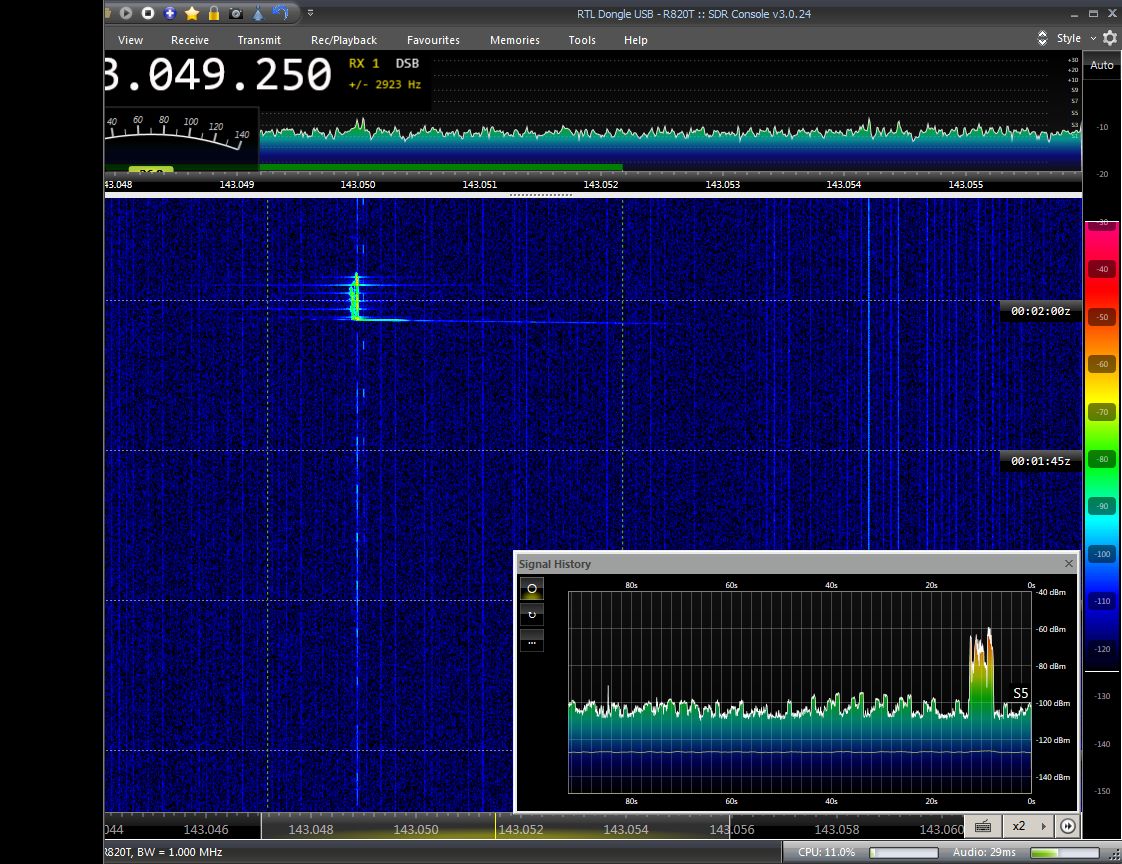Click the Stop button in the quick access toolbar
The image size is (1122, 864).
(x=147, y=13)
